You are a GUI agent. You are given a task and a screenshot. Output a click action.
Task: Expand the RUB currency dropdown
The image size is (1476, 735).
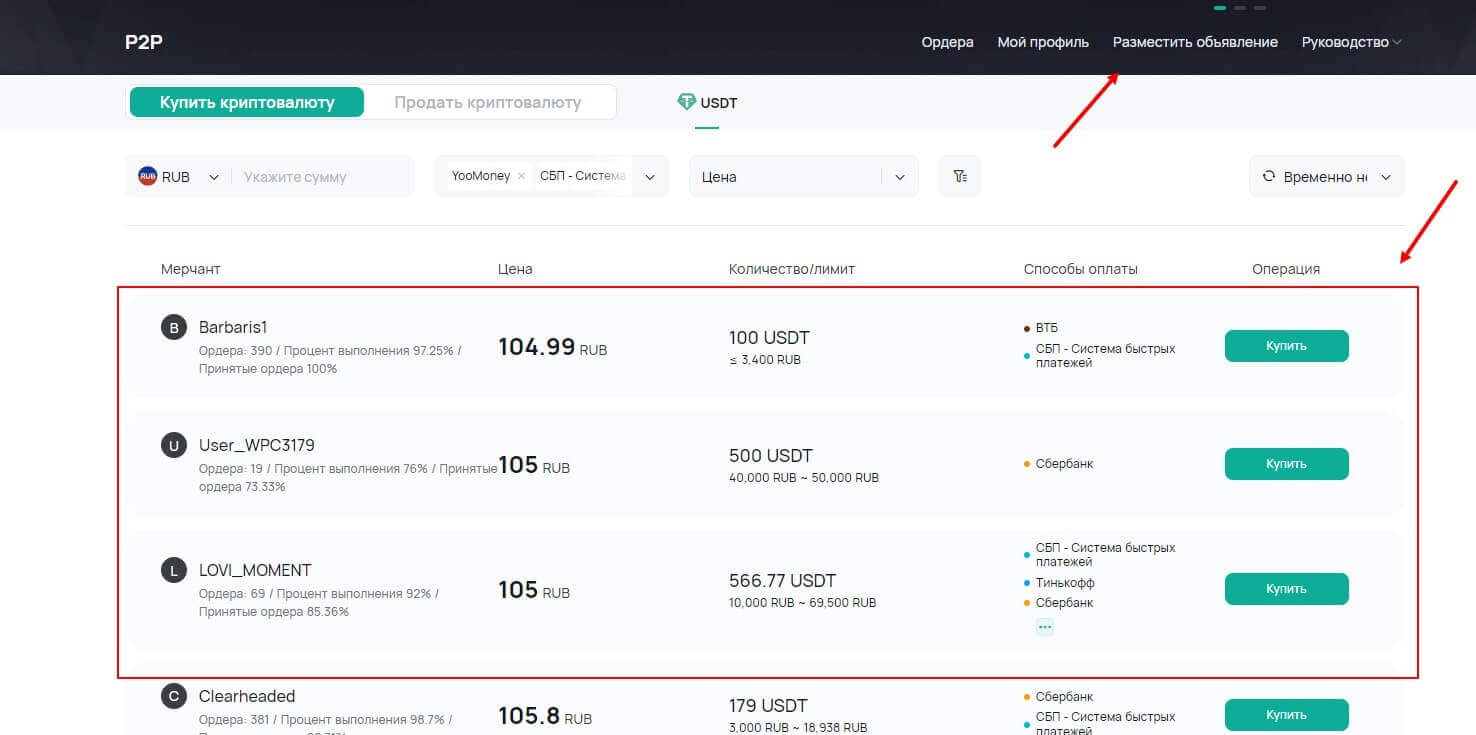pos(213,177)
